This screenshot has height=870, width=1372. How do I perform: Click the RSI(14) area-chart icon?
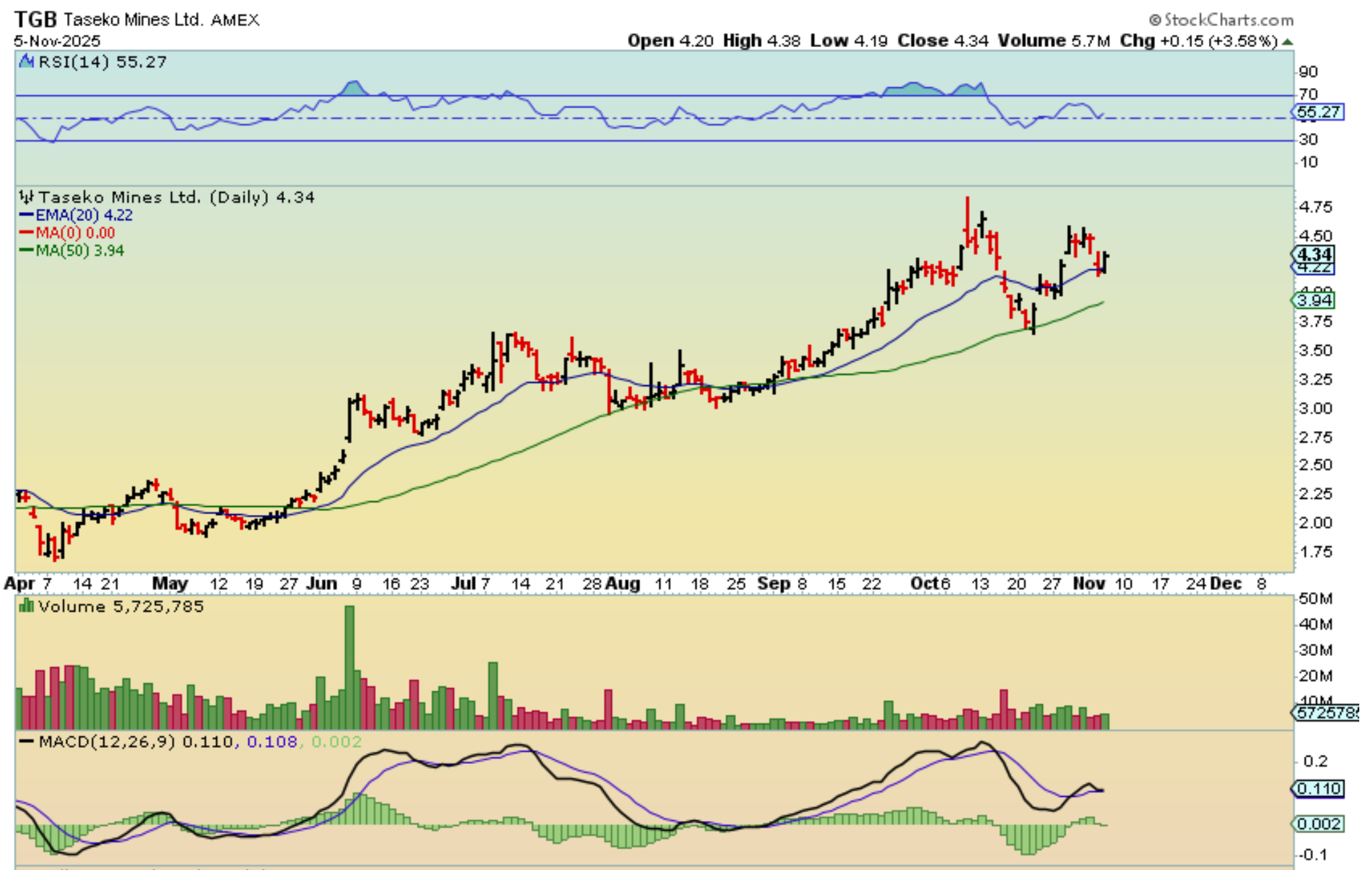click(x=26, y=62)
